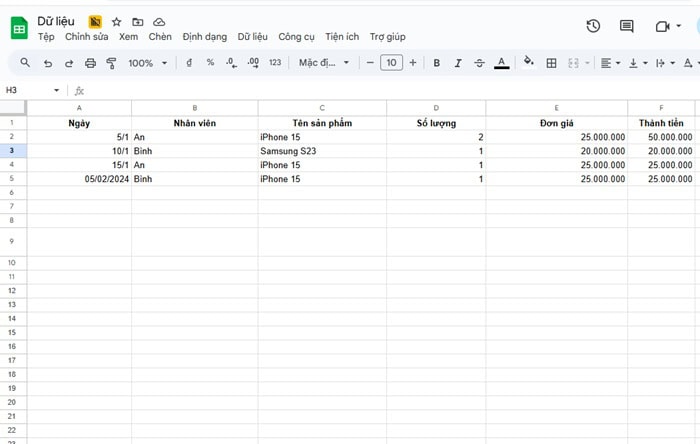
Task: Expand the horizontal align dropdown
Action: point(609,63)
